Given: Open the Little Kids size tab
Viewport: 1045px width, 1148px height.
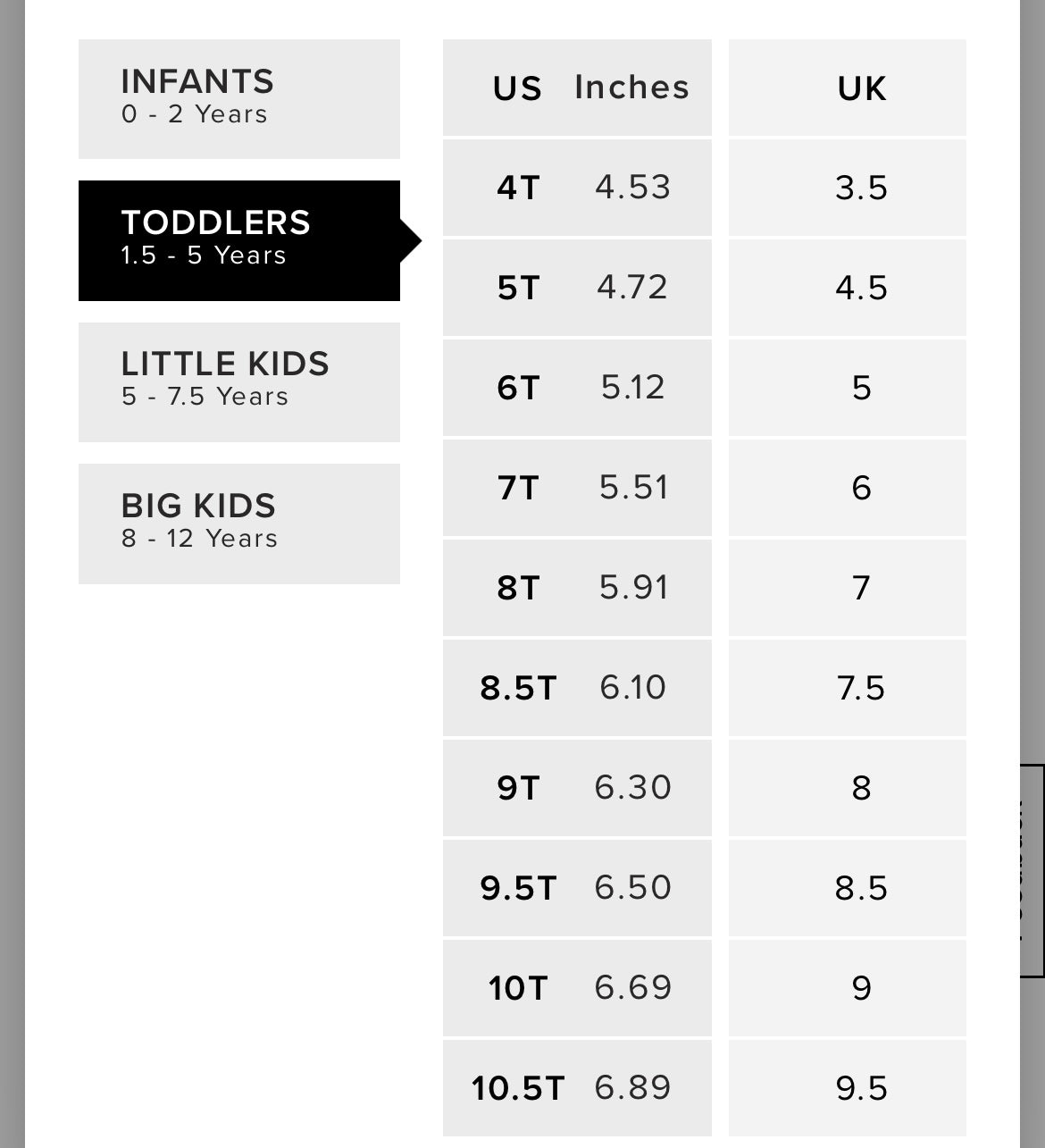Looking at the screenshot, I should point(239,382).
